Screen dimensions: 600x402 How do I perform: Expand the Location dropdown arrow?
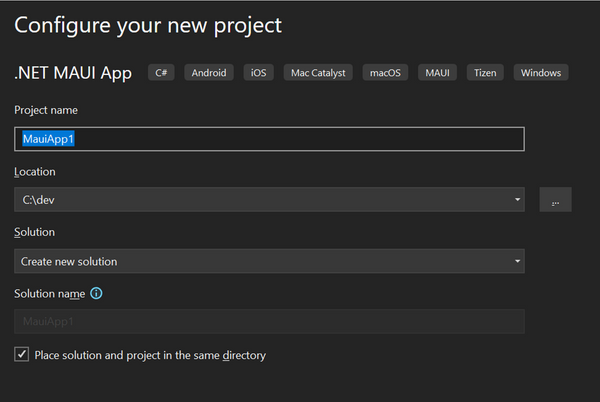tap(517, 200)
